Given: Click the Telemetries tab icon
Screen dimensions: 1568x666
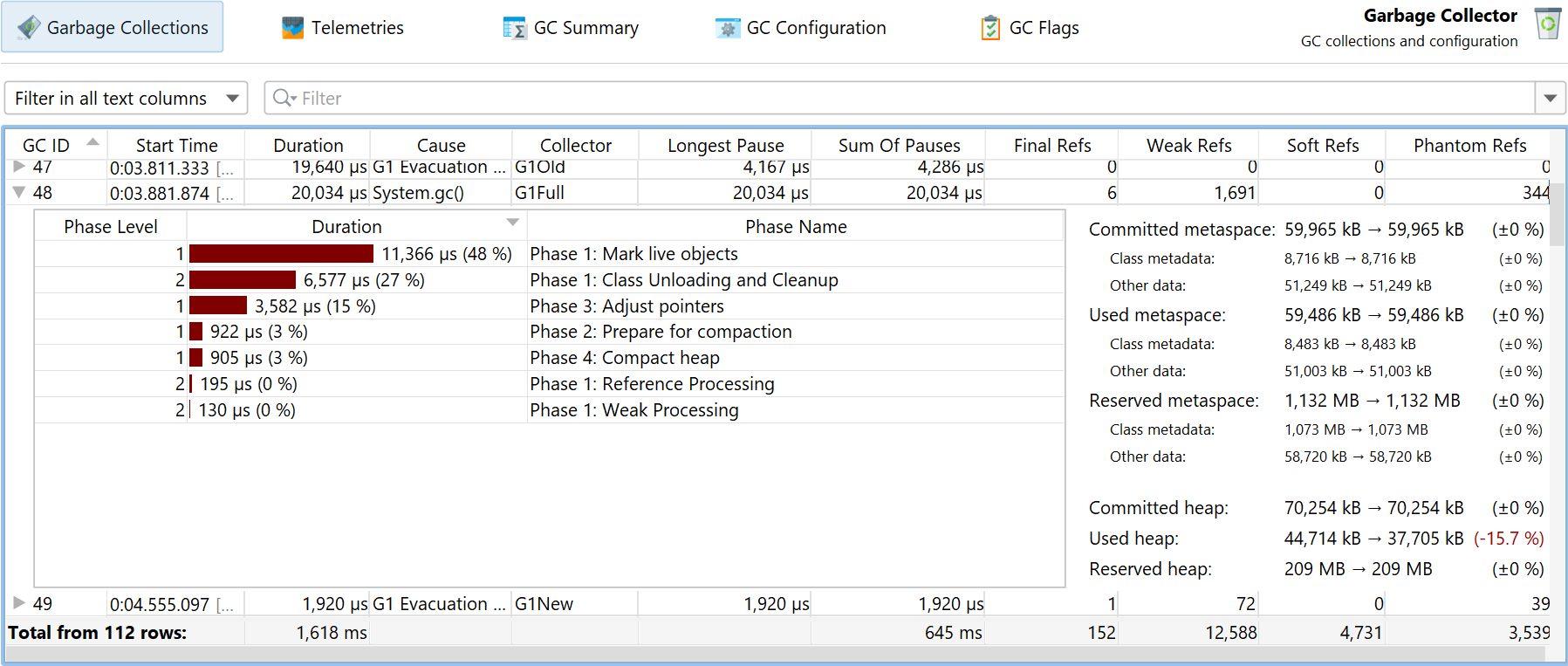Looking at the screenshot, I should tap(293, 28).
